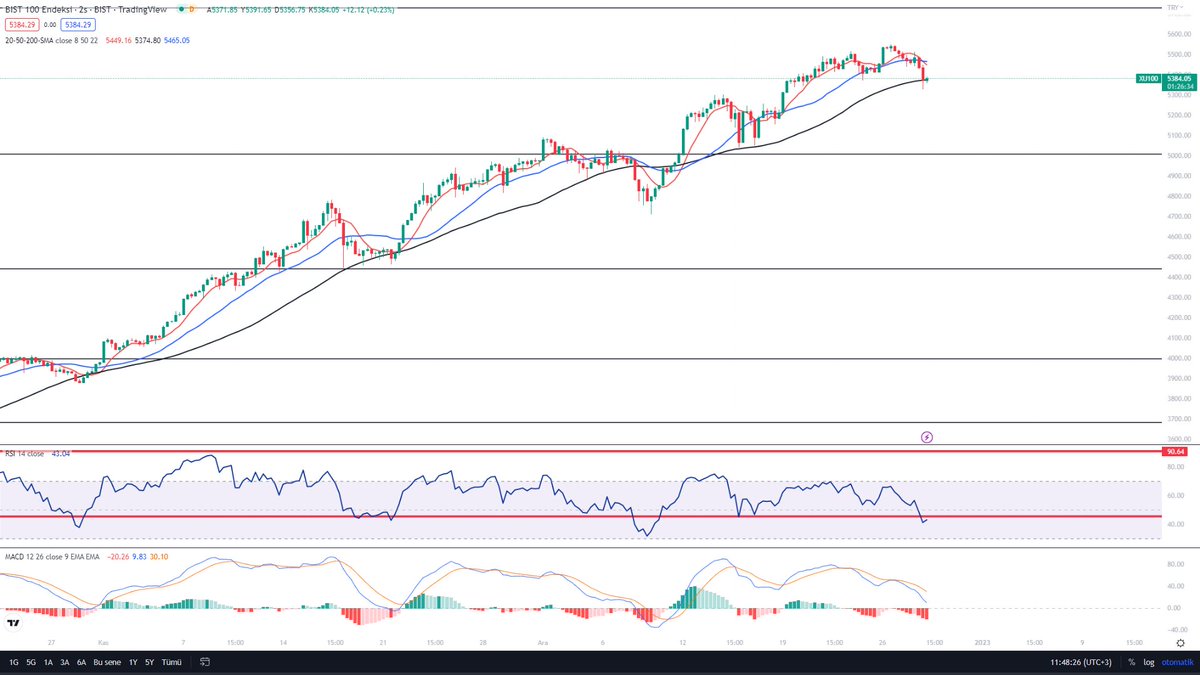Viewport: 1200px width, 675px height.
Task: Select the Tümü time range
Action: click(172, 662)
